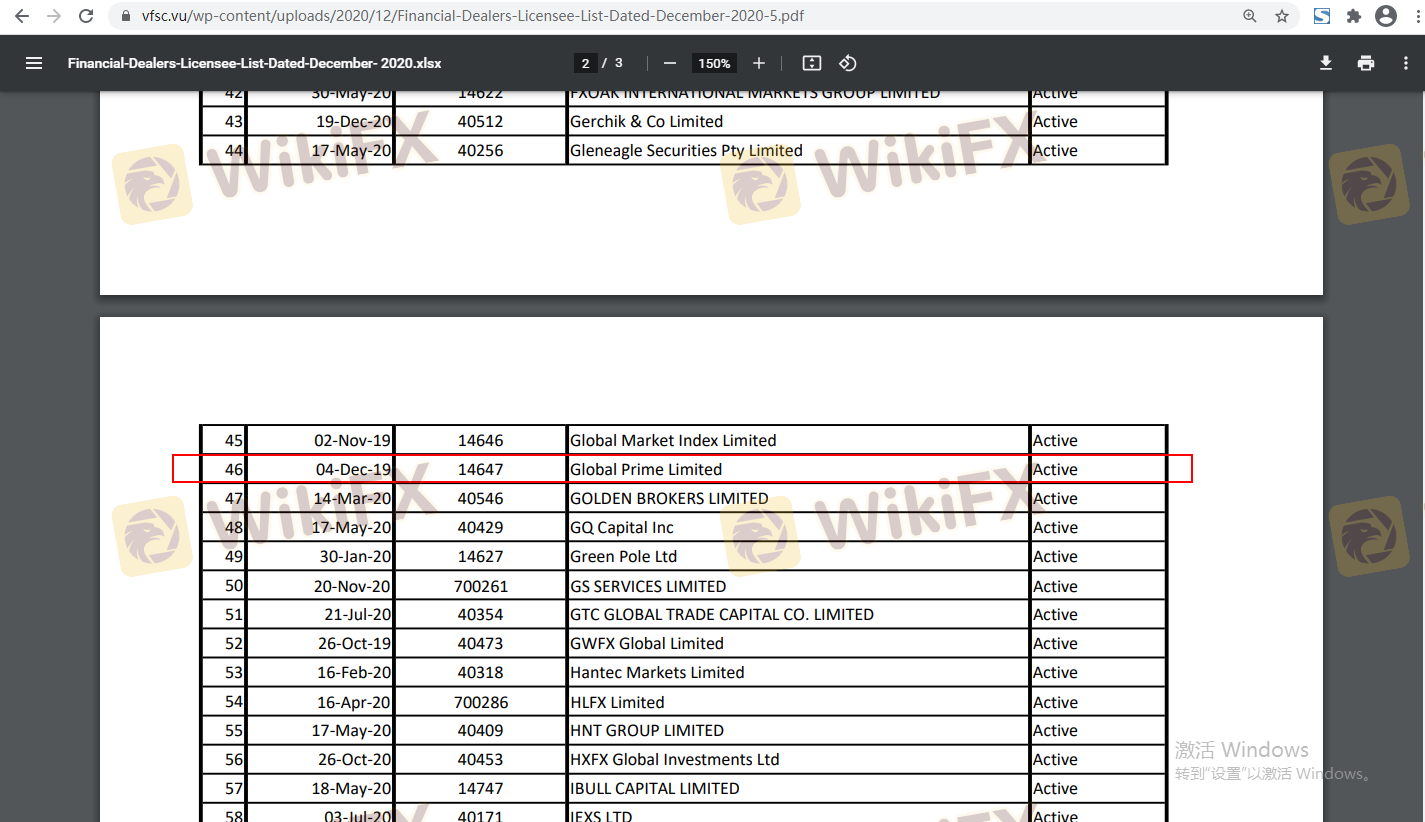Click the Global Prime Limited row
Viewport: 1425px width, 822px height.
[646, 469]
